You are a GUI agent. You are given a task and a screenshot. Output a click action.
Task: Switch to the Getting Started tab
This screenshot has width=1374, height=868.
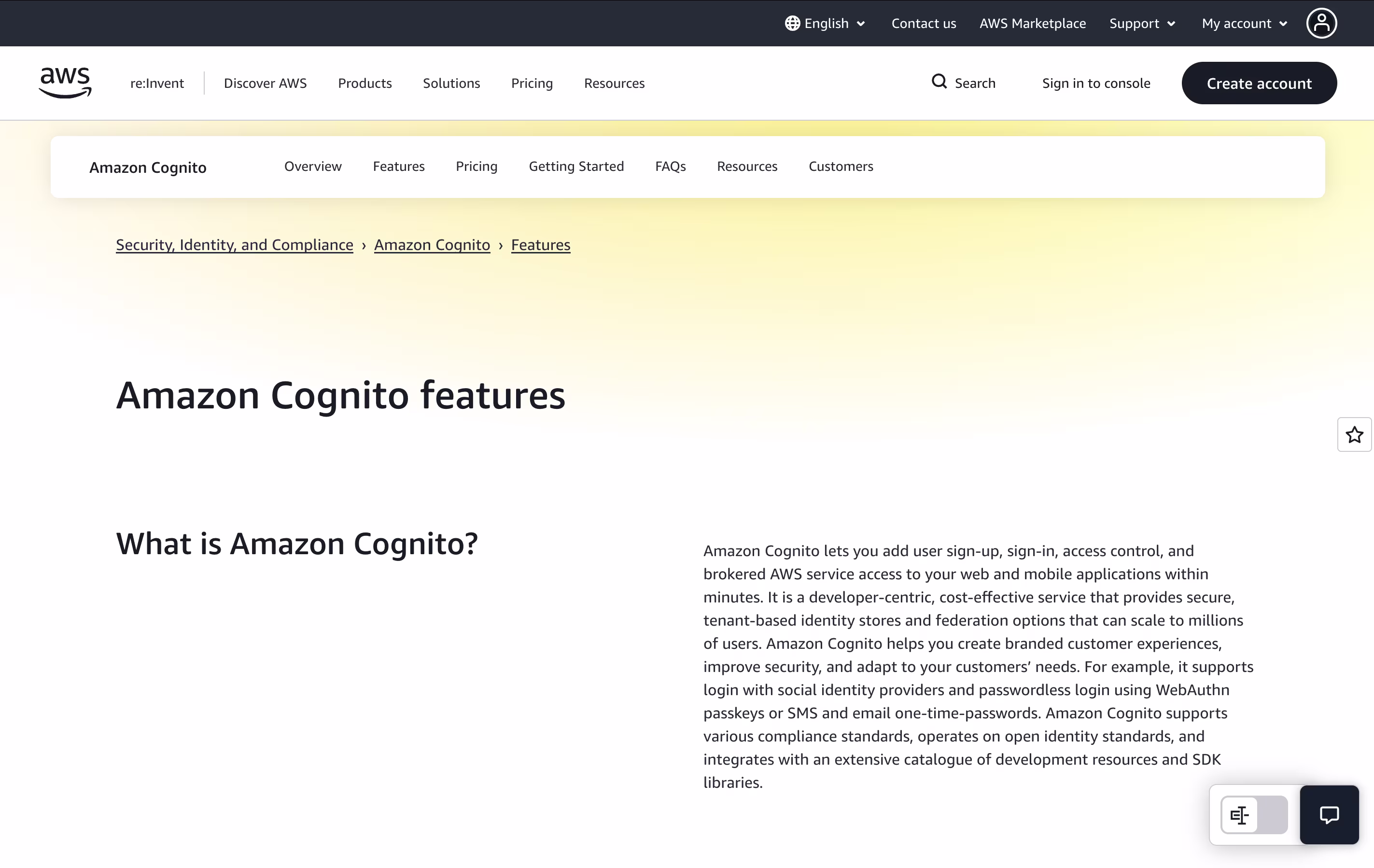coord(576,166)
